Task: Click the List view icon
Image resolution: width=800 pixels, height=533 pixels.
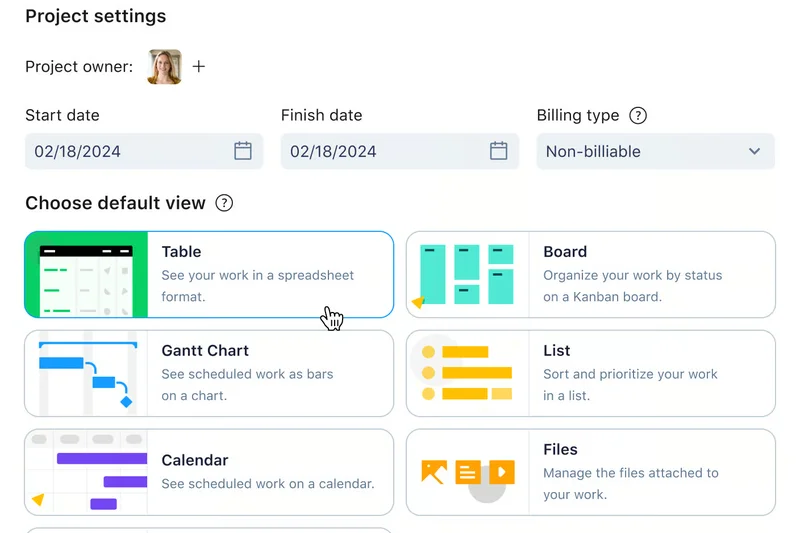Action: point(468,373)
